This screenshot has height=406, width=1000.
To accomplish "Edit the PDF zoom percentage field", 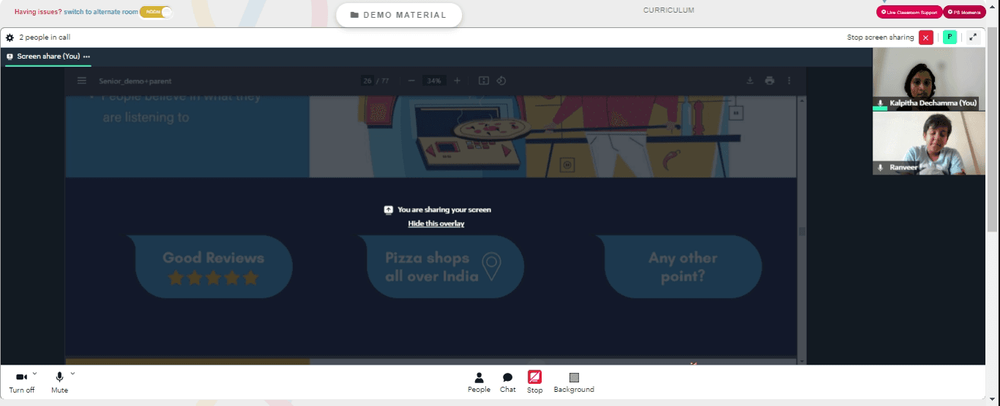I will tap(434, 81).
